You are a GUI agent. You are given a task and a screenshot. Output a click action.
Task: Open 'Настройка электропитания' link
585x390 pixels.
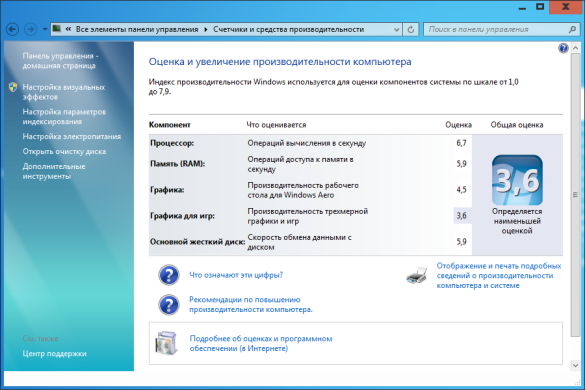pos(72,136)
